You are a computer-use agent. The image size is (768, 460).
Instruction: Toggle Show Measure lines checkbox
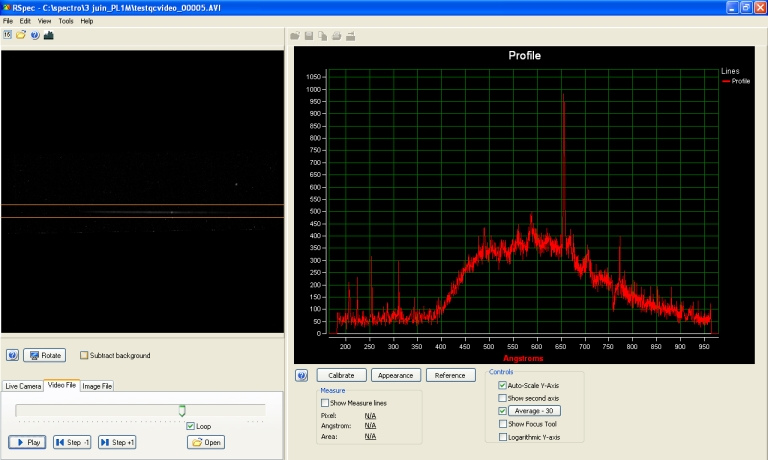point(325,402)
